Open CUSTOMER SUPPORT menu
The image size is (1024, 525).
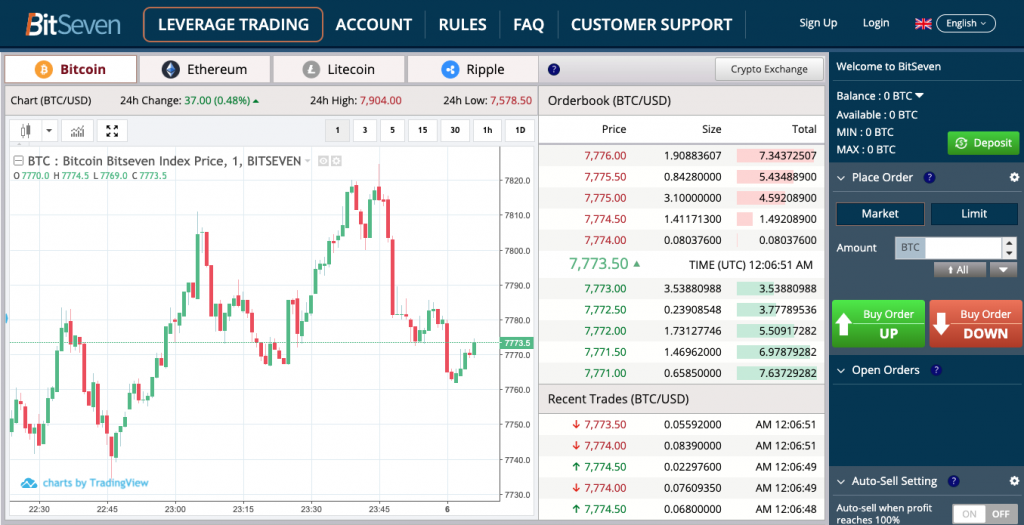[651, 25]
